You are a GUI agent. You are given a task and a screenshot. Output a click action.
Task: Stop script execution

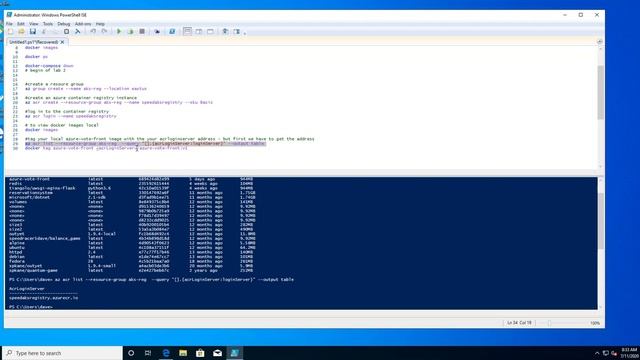click(142, 31)
